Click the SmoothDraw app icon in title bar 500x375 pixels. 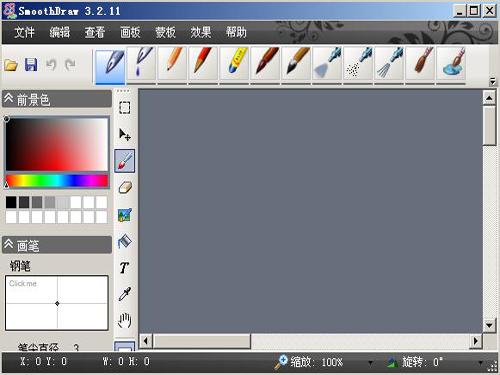click(9, 11)
